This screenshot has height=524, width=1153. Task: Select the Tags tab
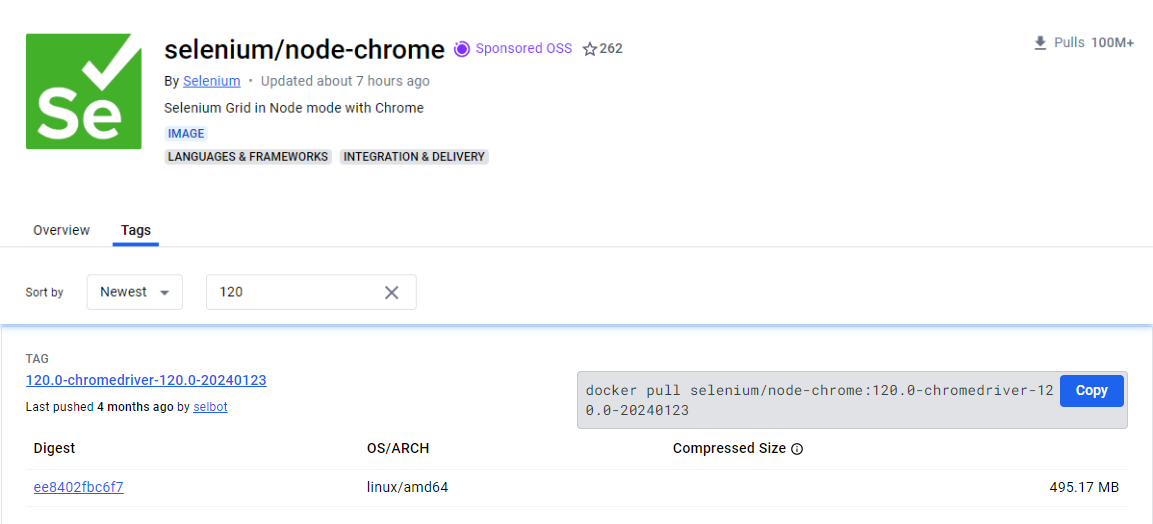[136, 230]
